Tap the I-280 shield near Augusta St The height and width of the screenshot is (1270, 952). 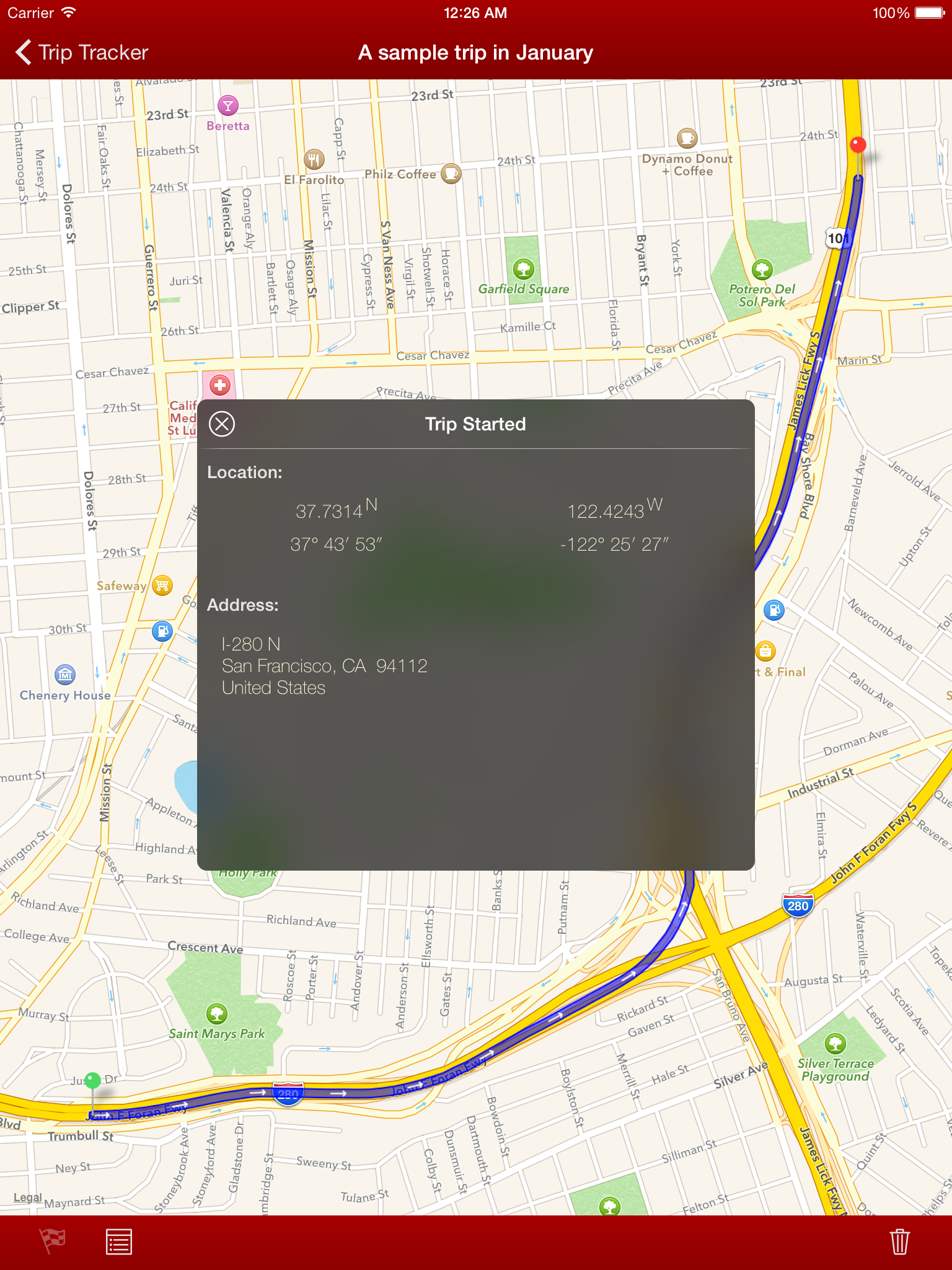point(798,905)
